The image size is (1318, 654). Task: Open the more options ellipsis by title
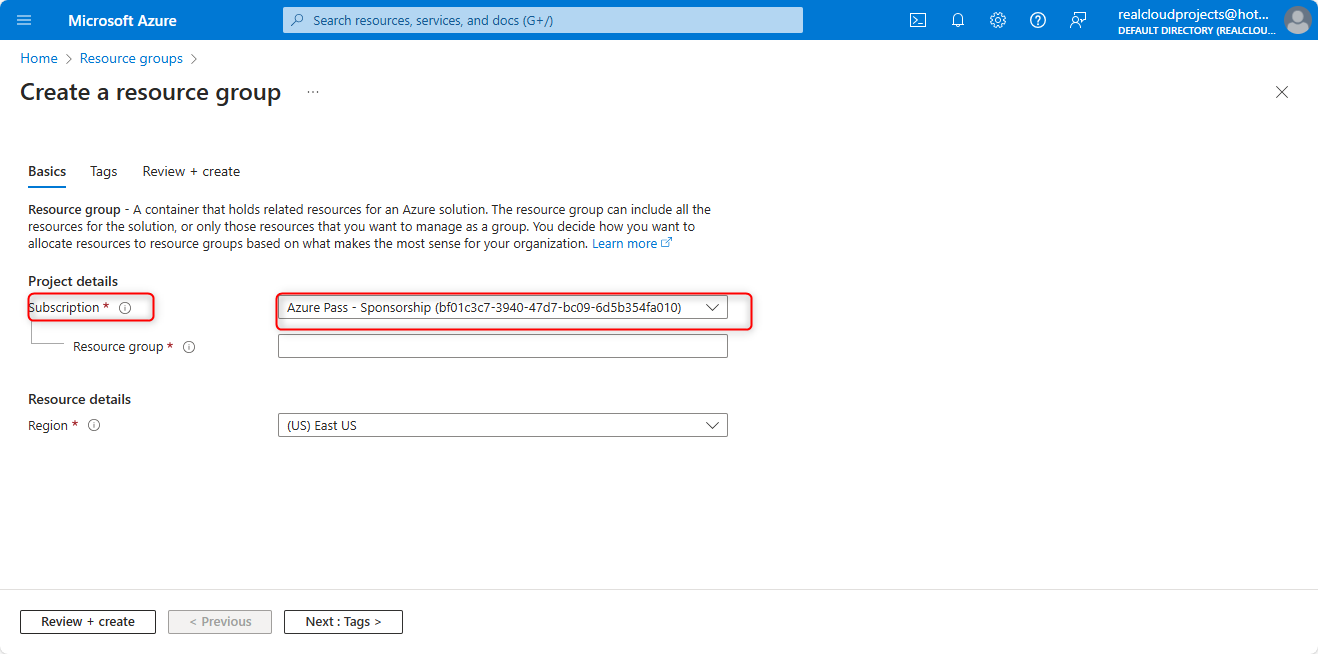click(x=313, y=92)
